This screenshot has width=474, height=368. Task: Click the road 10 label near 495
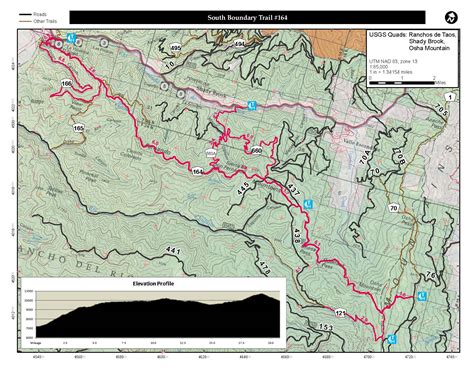(x=170, y=66)
